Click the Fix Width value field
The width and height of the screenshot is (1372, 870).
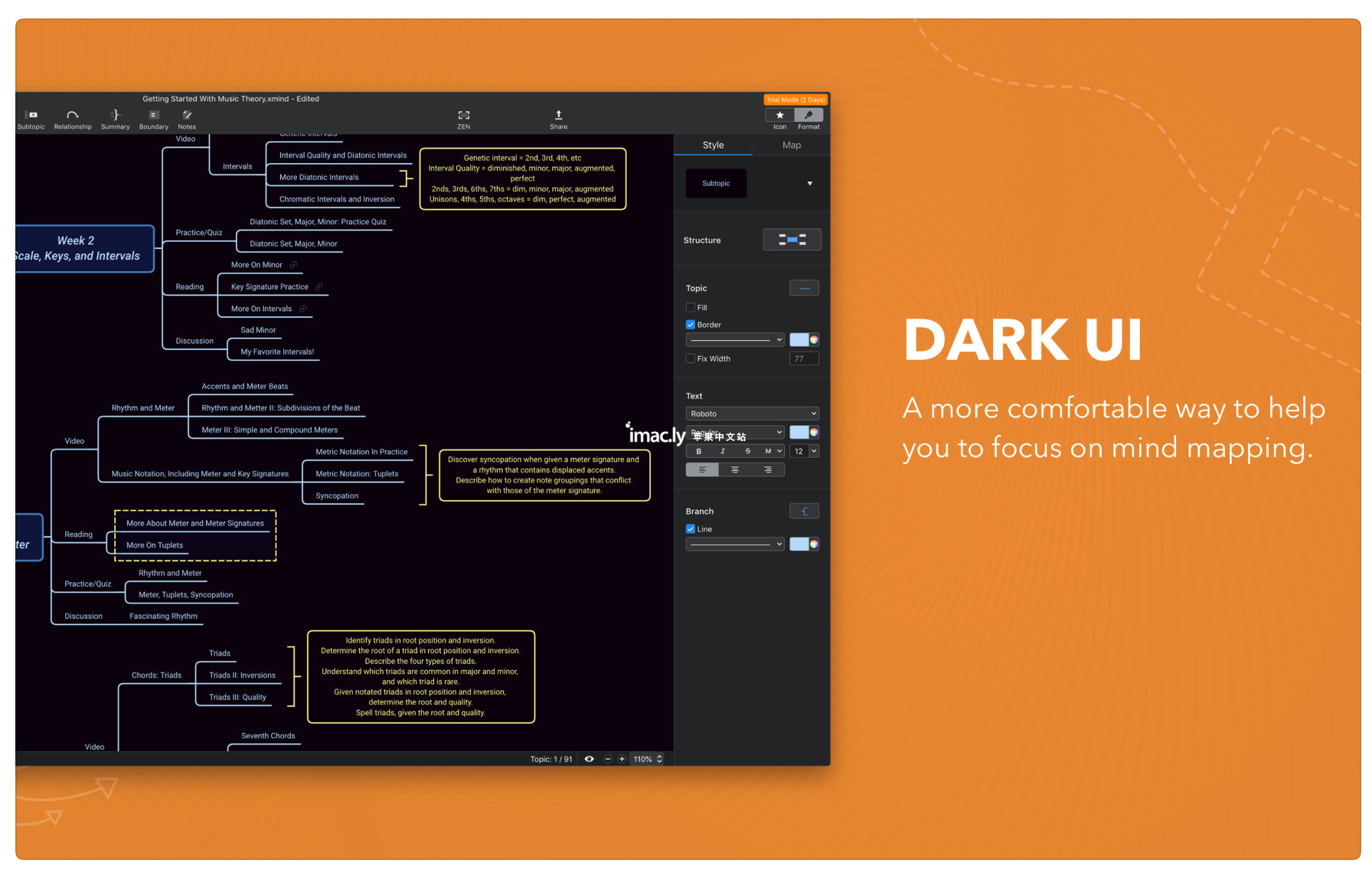point(804,358)
